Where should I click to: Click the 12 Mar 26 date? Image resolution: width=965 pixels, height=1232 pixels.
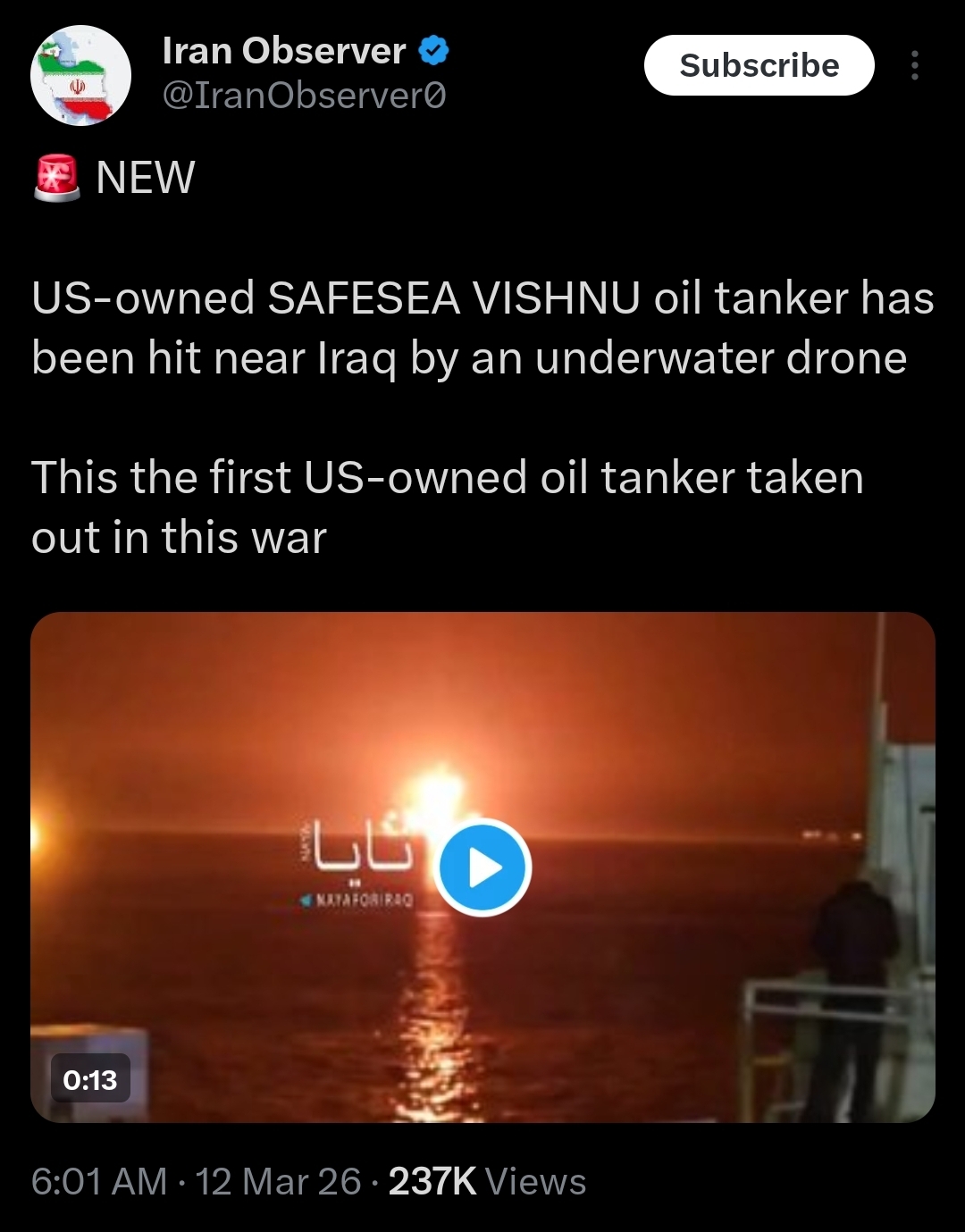coord(278,1181)
